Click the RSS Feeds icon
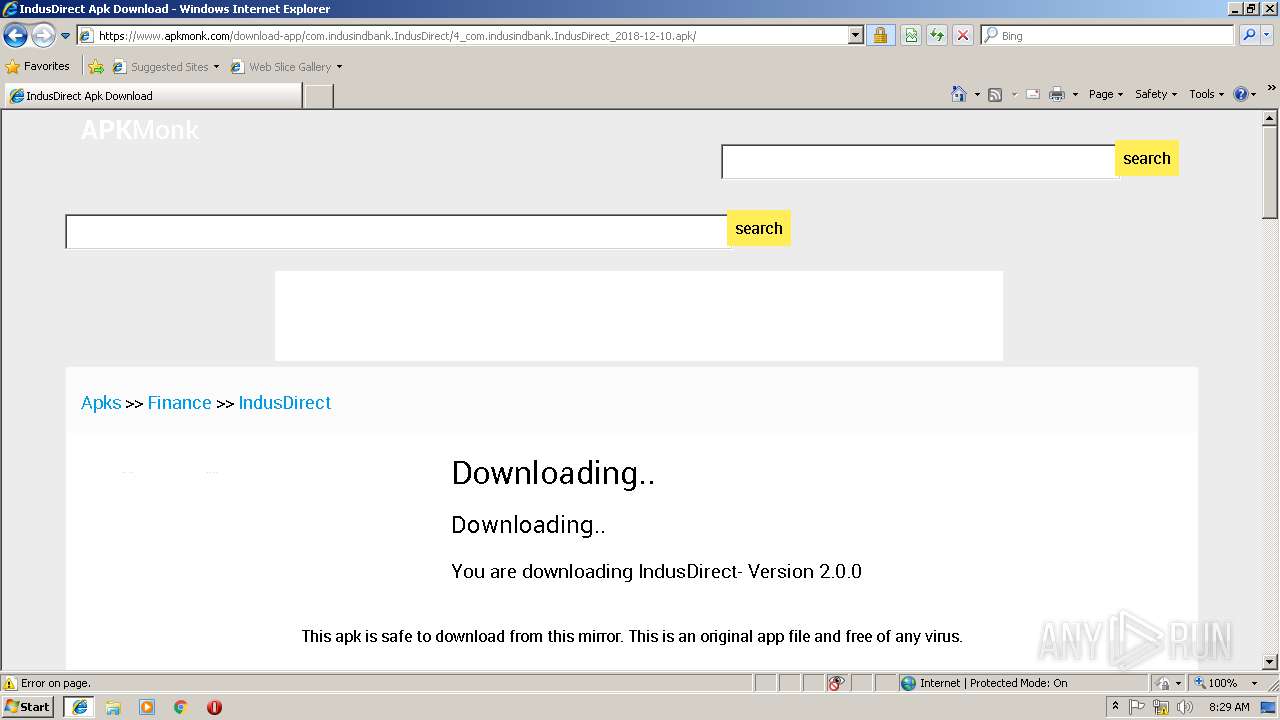The width and height of the screenshot is (1280, 720). 995,94
